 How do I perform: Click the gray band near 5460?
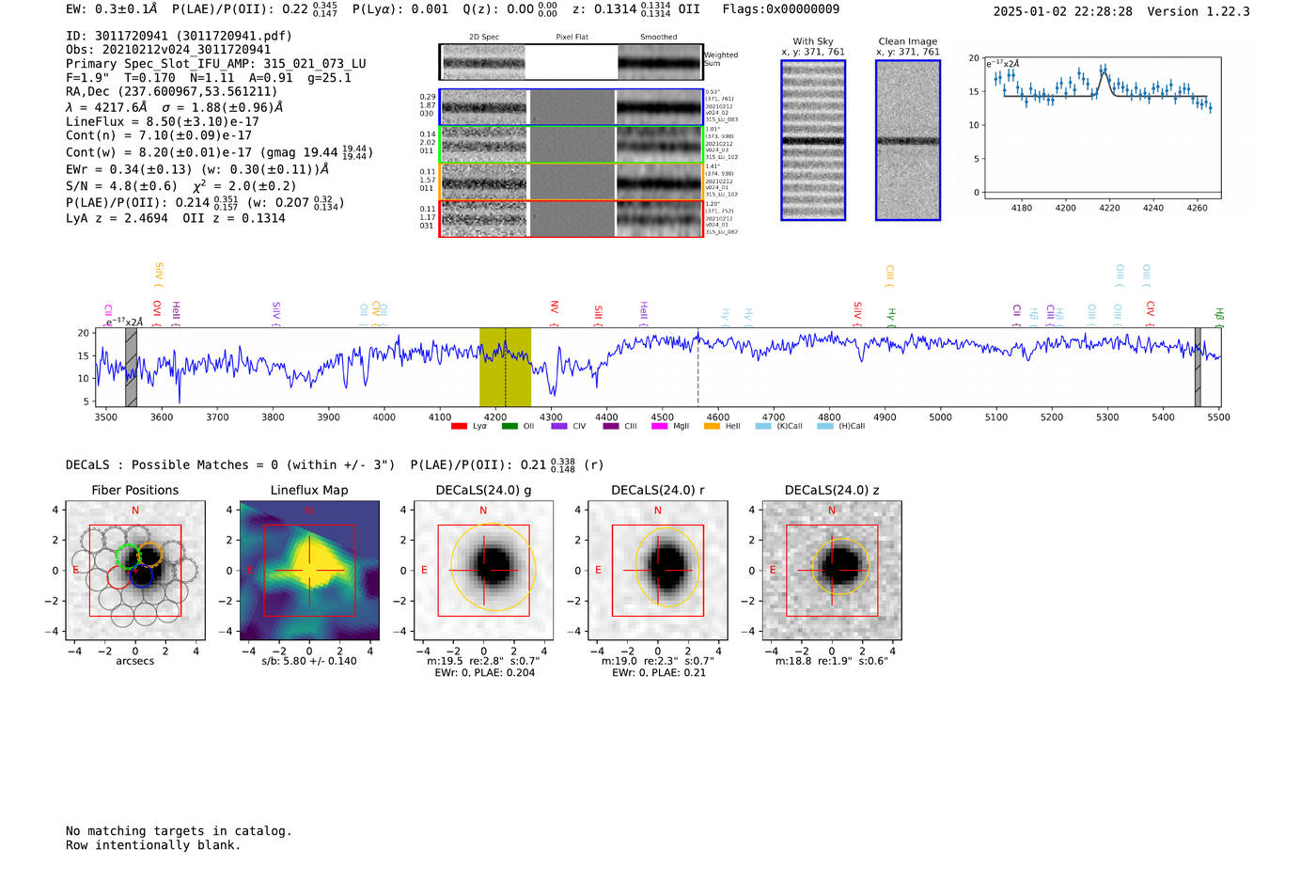(1198, 367)
